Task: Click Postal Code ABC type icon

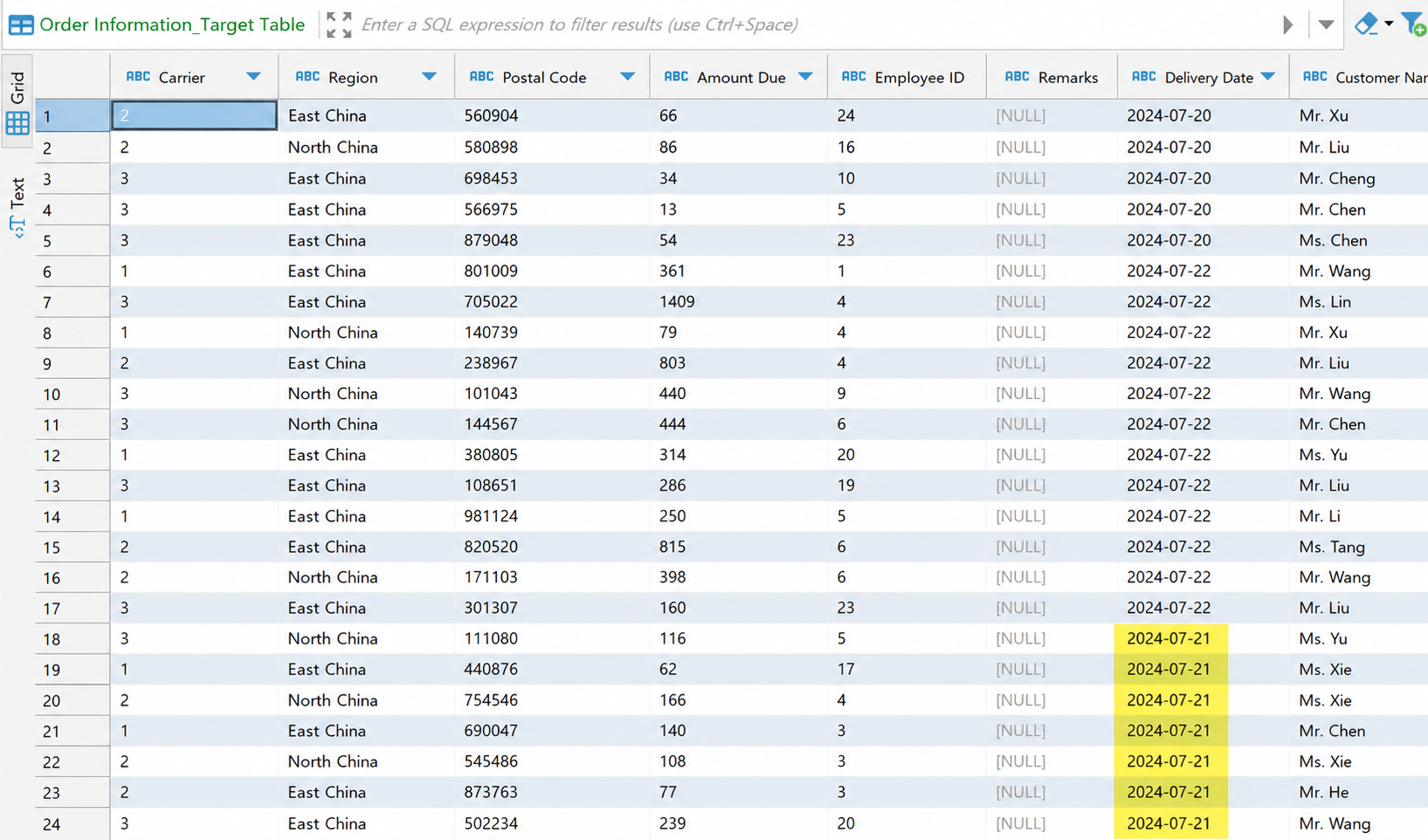Action: 481,77
